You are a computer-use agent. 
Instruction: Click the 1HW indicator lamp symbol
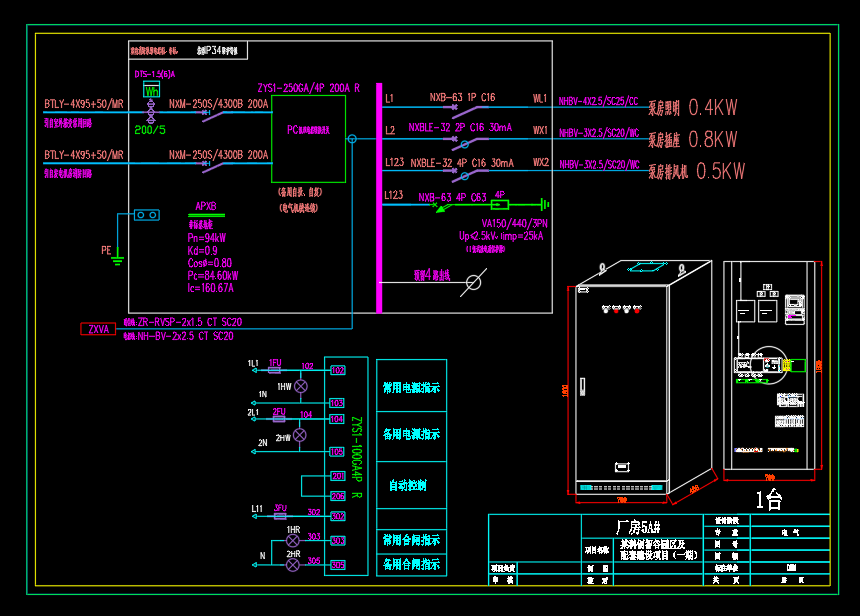pyautogui.click(x=298, y=385)
